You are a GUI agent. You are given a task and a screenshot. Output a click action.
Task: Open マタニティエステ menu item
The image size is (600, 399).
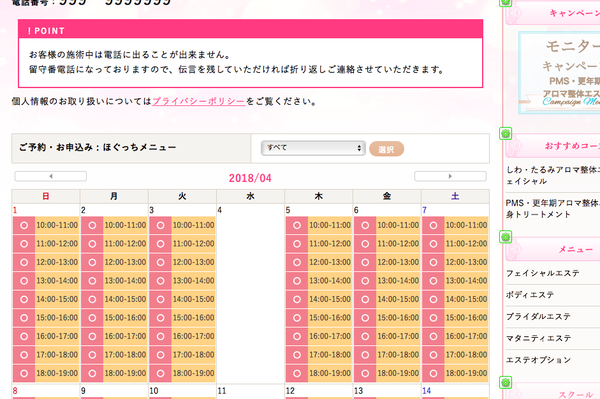pos(538,338)
